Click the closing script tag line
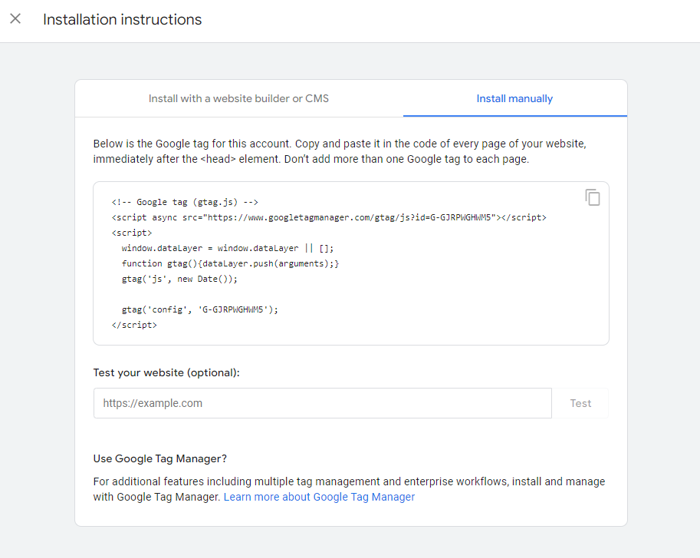 (x=134, y=324)
